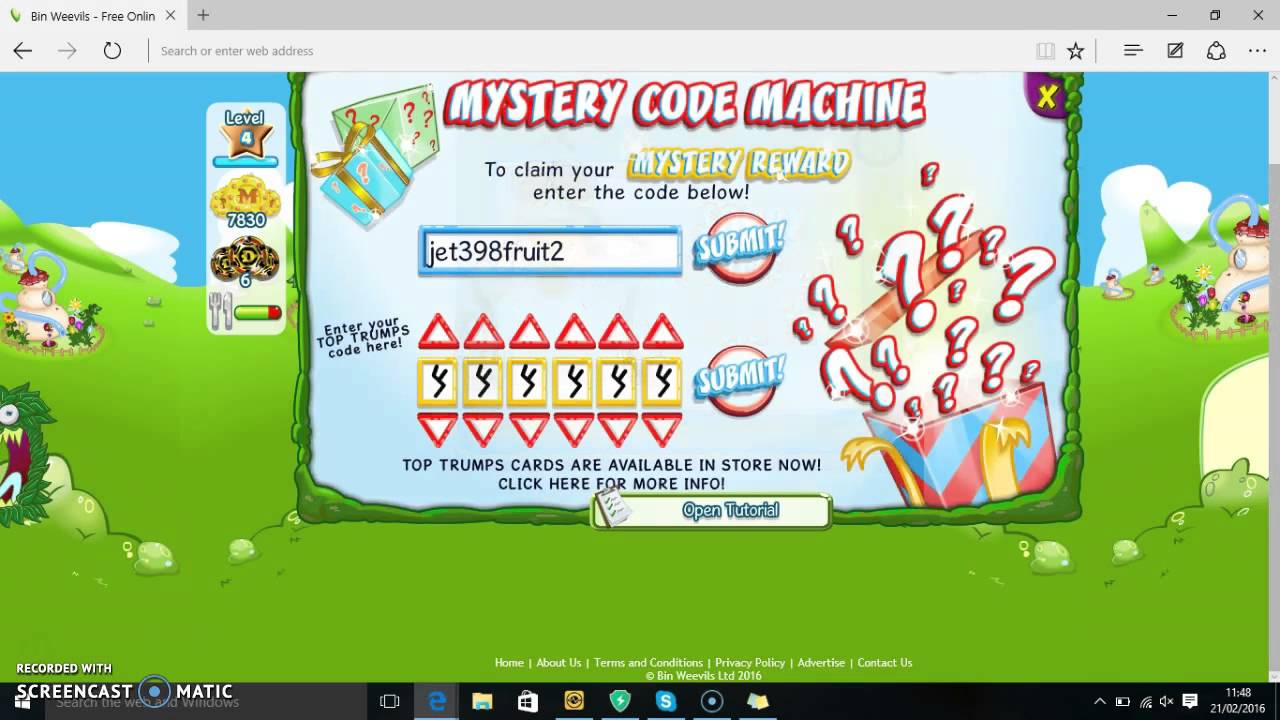Image resolution: width=1280 pixels, height=720 pixels.
Task: Open reading view icon
Action: click(1045, 51)
